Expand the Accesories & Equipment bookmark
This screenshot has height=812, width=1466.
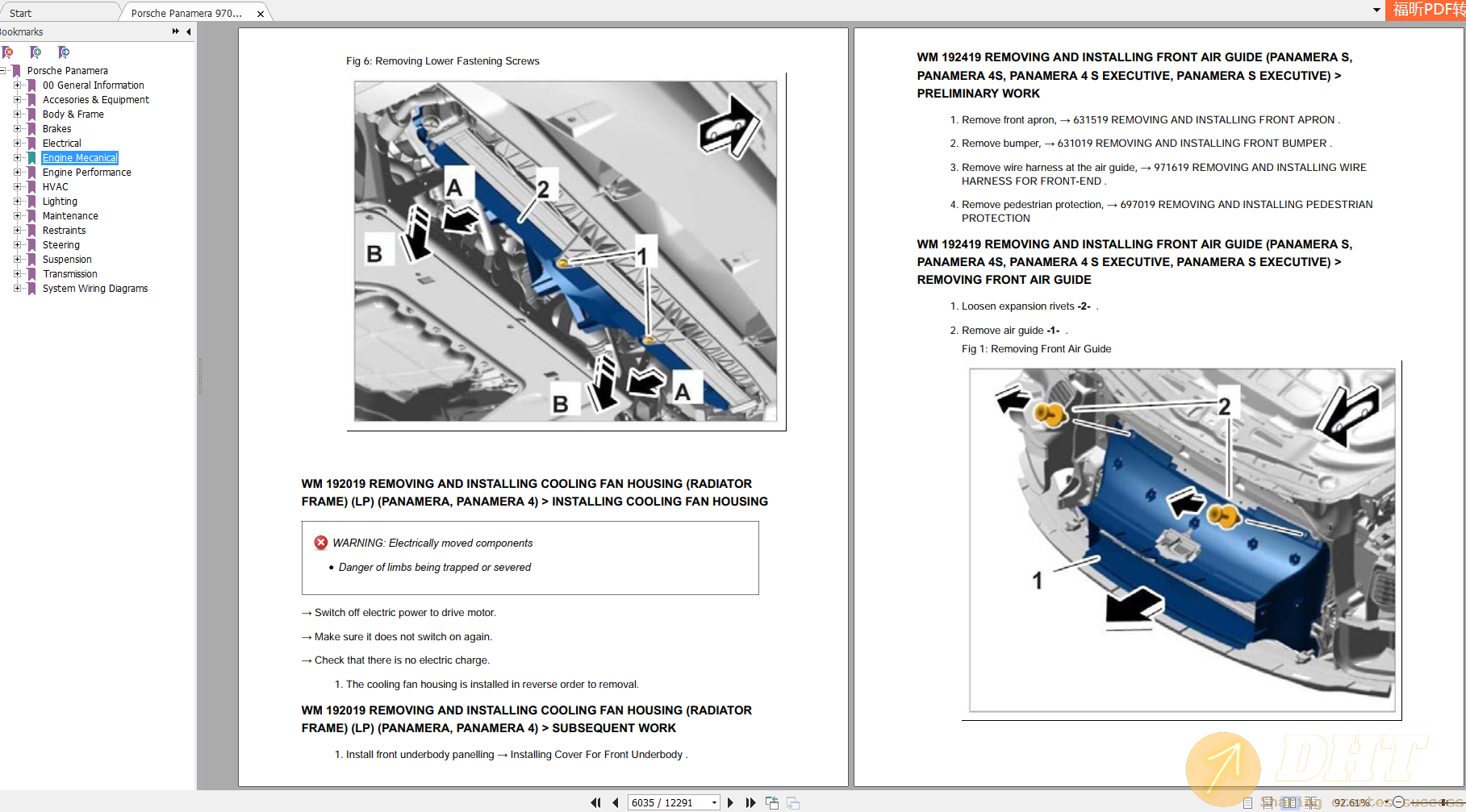tap(17, 100)
